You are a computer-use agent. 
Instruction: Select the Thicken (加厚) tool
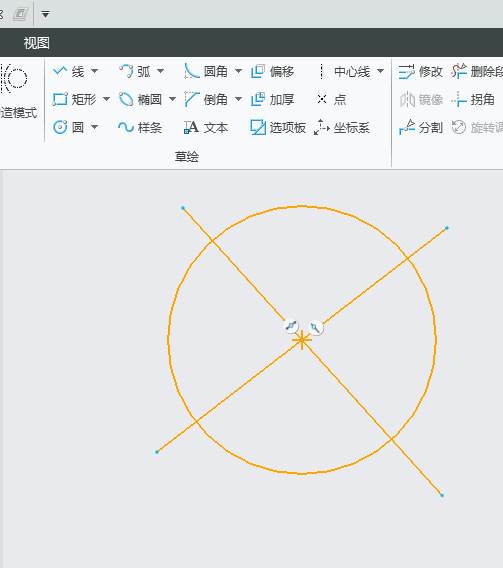pos(272,99)
